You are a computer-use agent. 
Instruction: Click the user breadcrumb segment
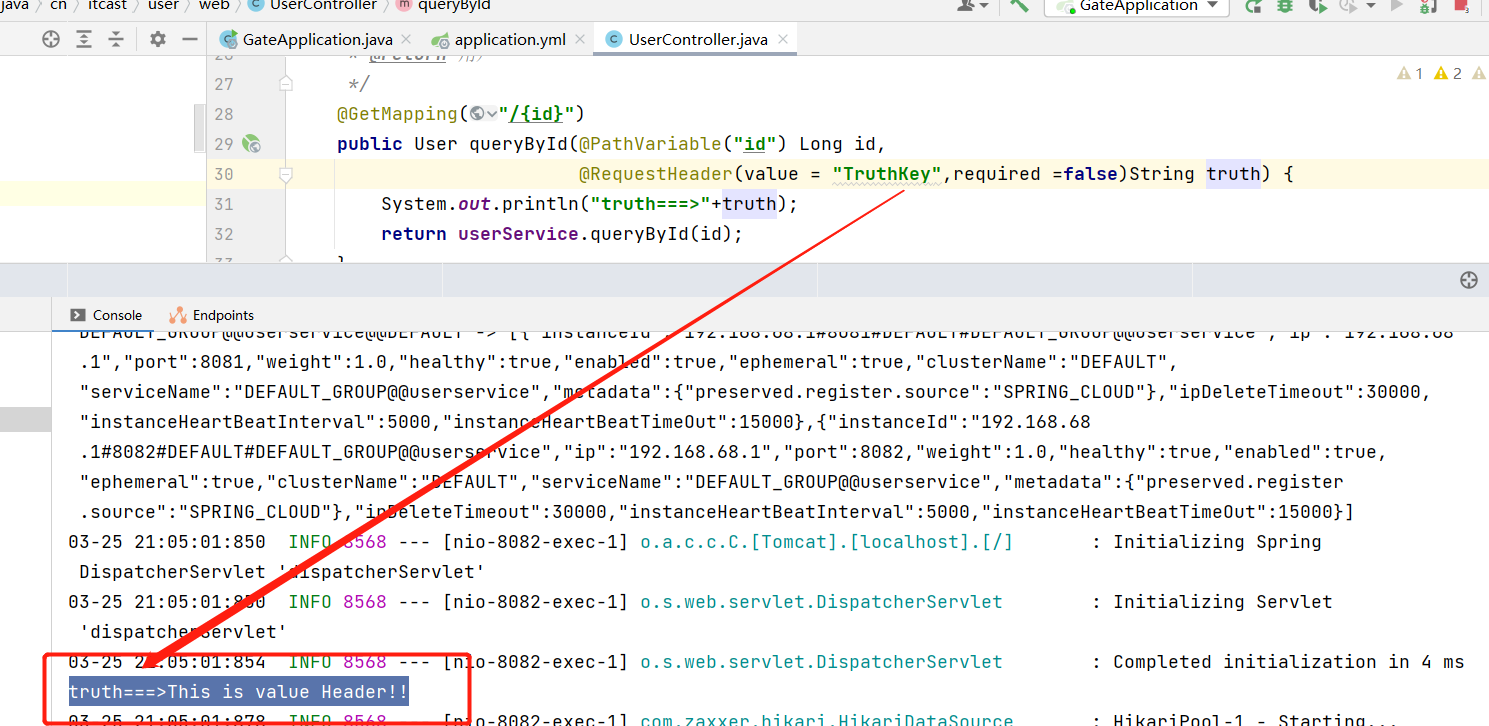point(163,6)
